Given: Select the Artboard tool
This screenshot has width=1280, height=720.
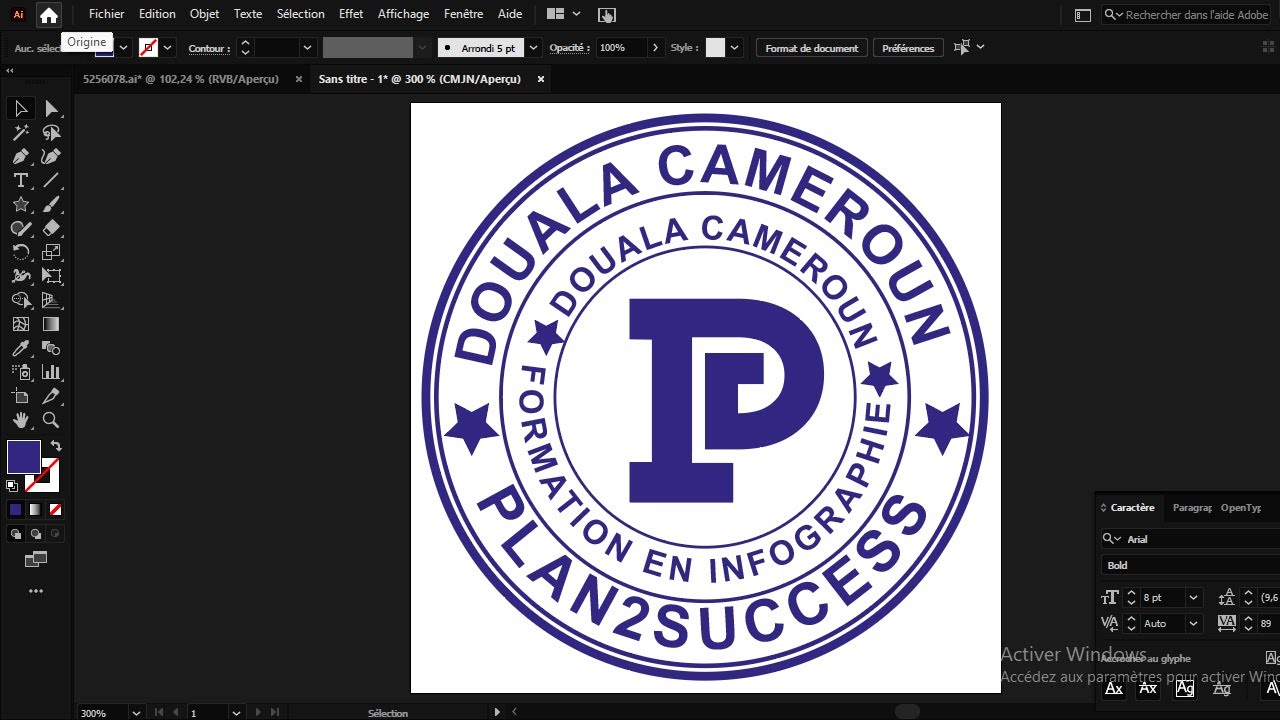Looking at the screenshot, I should (x=20, y=396).
